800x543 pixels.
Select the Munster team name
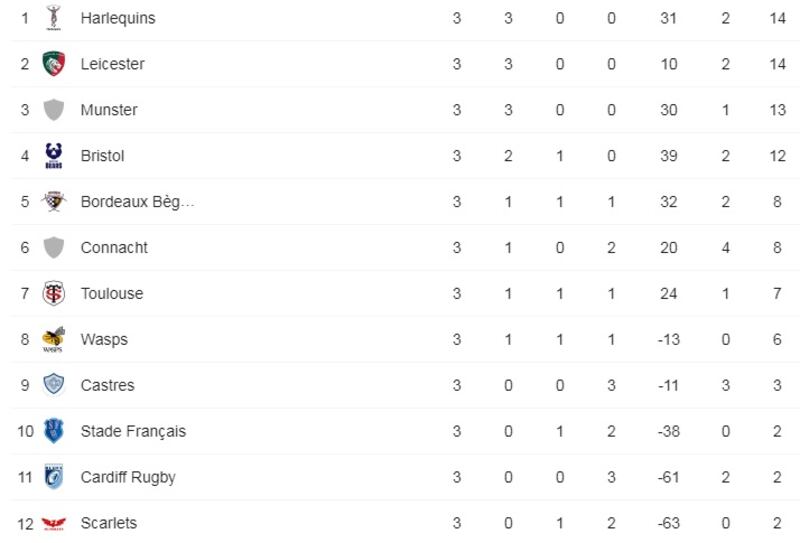tap(109, 110)
